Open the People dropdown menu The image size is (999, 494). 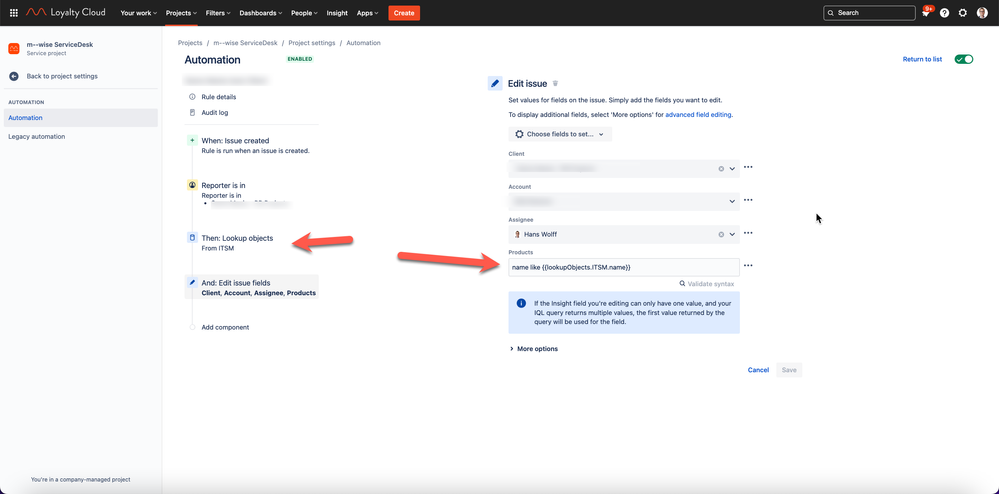point(305,13)
